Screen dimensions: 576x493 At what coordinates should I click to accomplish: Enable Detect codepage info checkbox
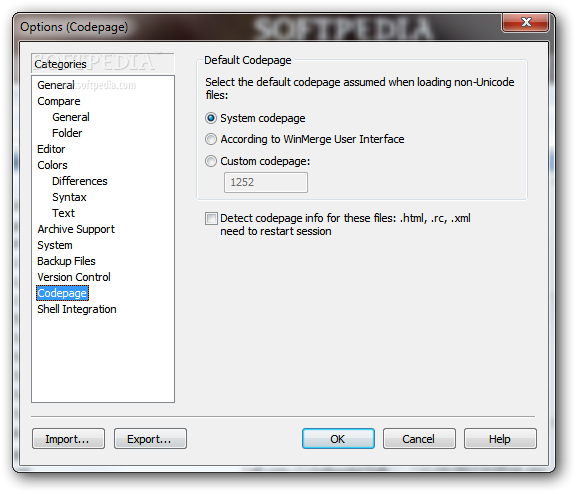point(211,218)
